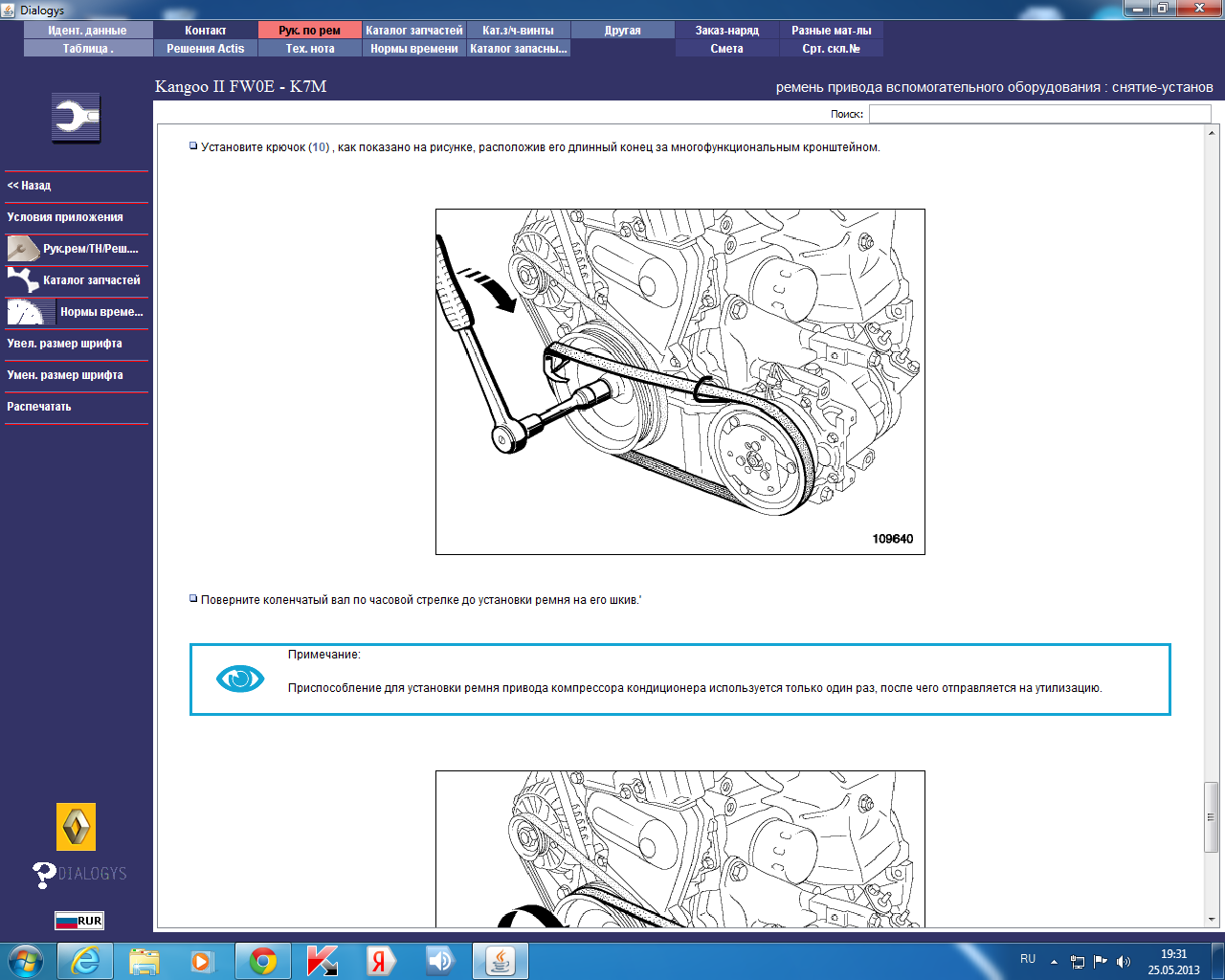
Task: Open media player taskbar icon
Action: [202, 961]
